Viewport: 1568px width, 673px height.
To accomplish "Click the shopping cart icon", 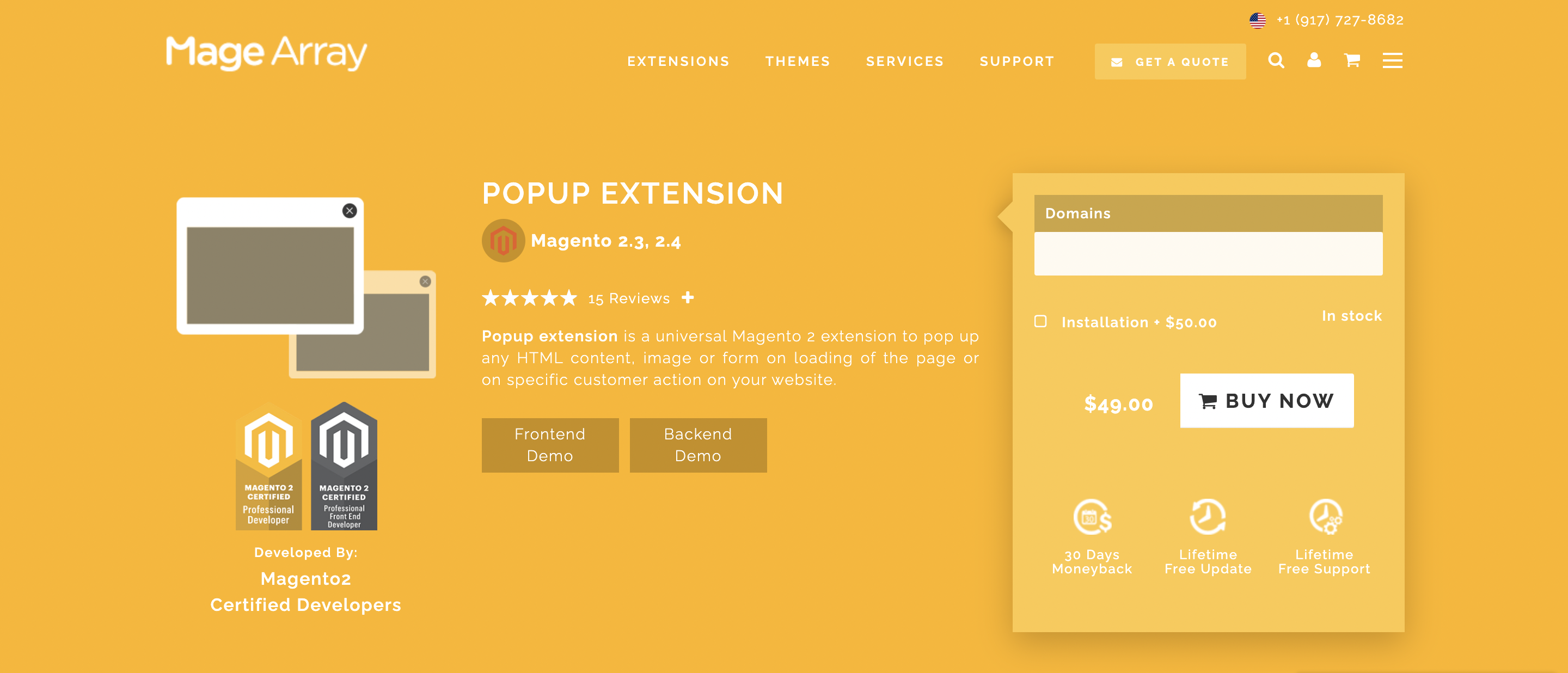I will tap(1352, 62).
